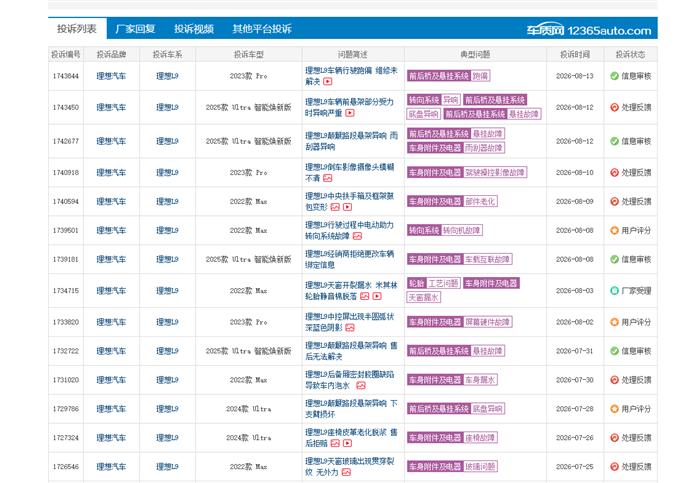Play the video icon of complaint 1734715
This screenshot has height=483, width=700.
(x=377, y=296)
